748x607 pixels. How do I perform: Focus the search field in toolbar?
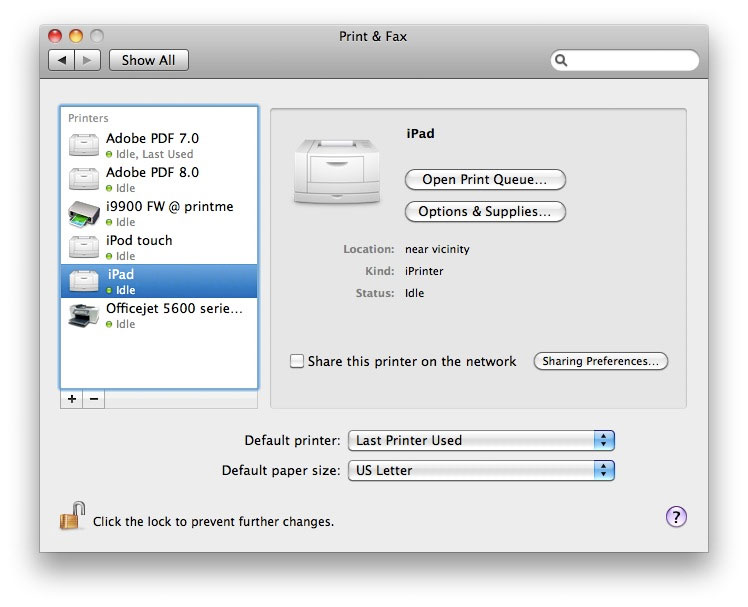tap(625, 60)
